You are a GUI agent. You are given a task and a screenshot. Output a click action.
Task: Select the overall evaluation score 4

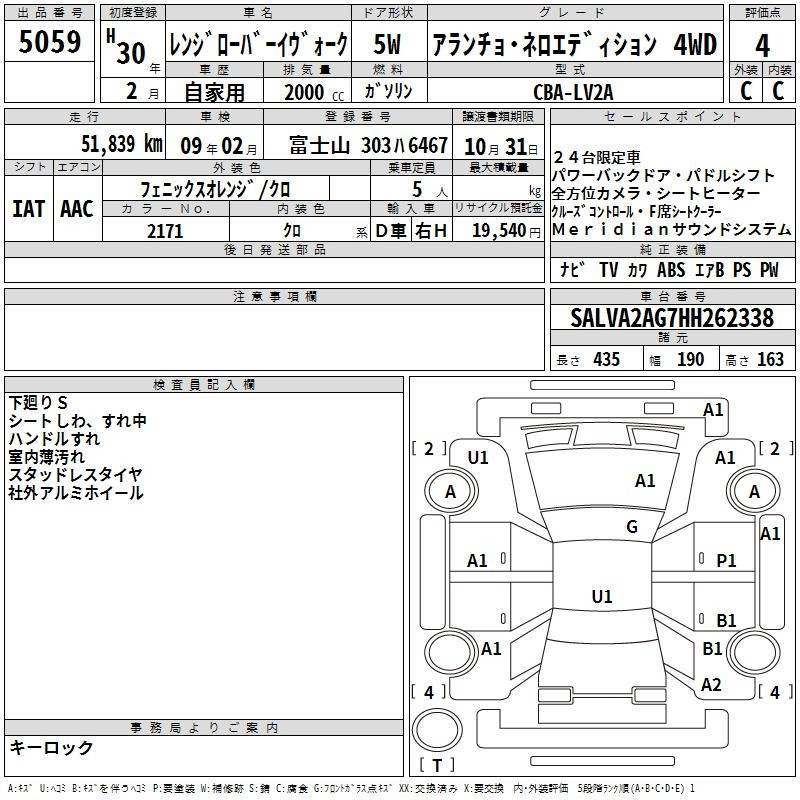pyautogui.click(x=762, y=45)
